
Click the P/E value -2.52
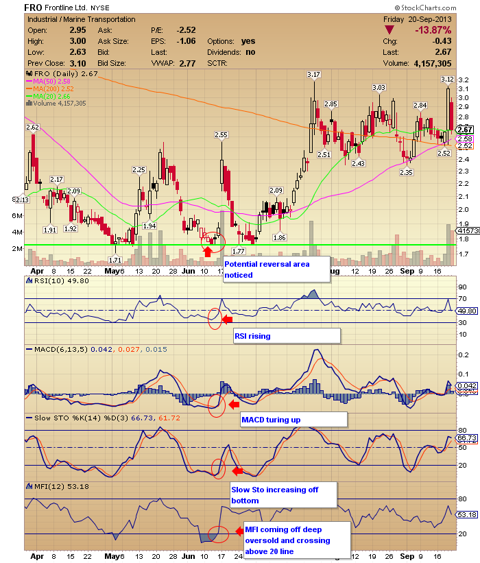click(x=186, y=30)
